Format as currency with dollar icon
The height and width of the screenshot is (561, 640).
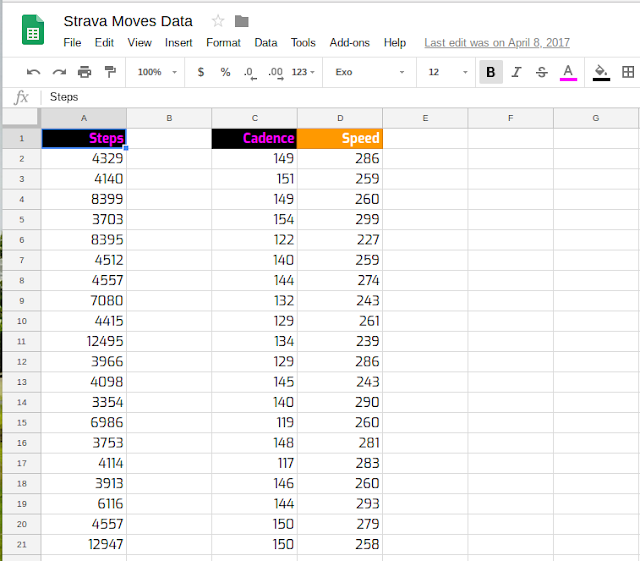click(200, 72)
